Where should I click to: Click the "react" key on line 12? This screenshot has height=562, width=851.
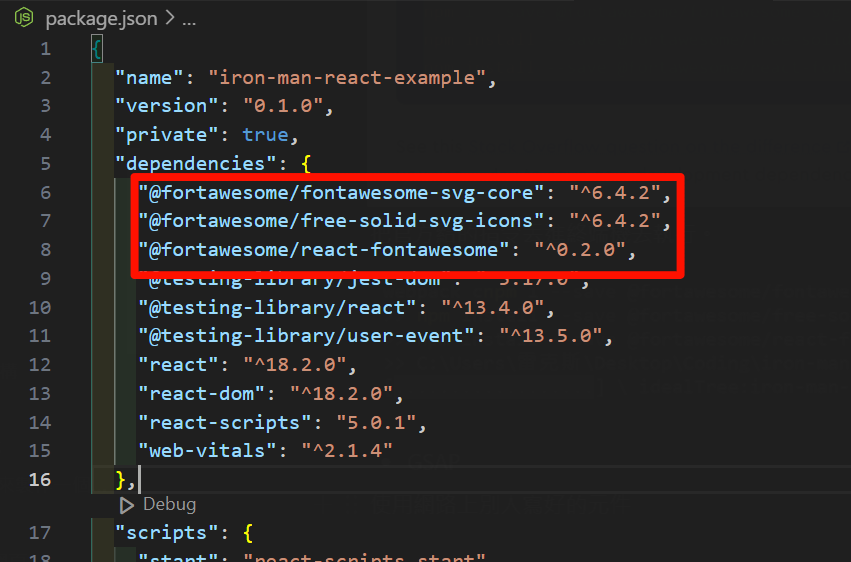[x=179, y=365]
